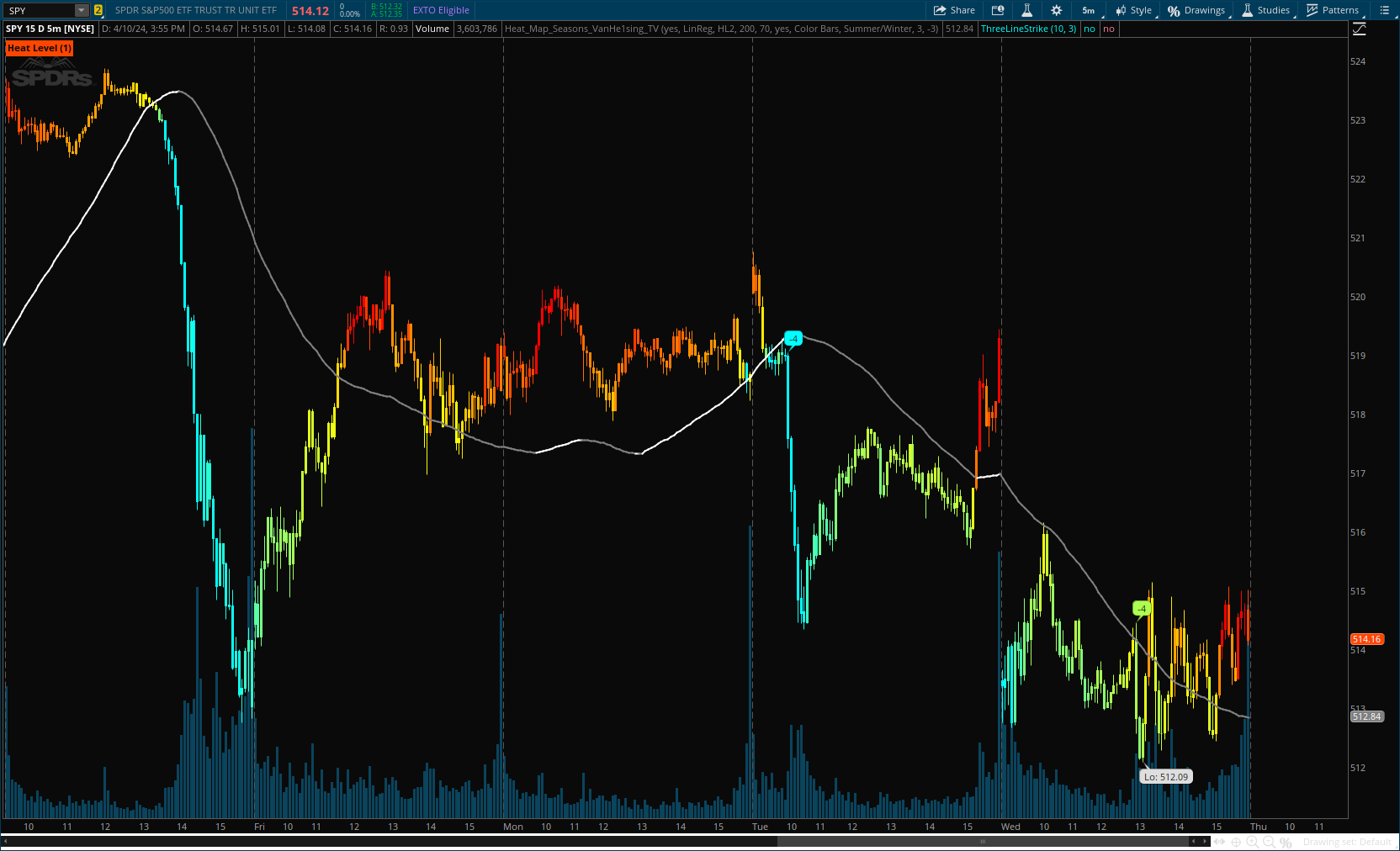
Task: Click the zoom in magnifier icon
Action: 1252,842
